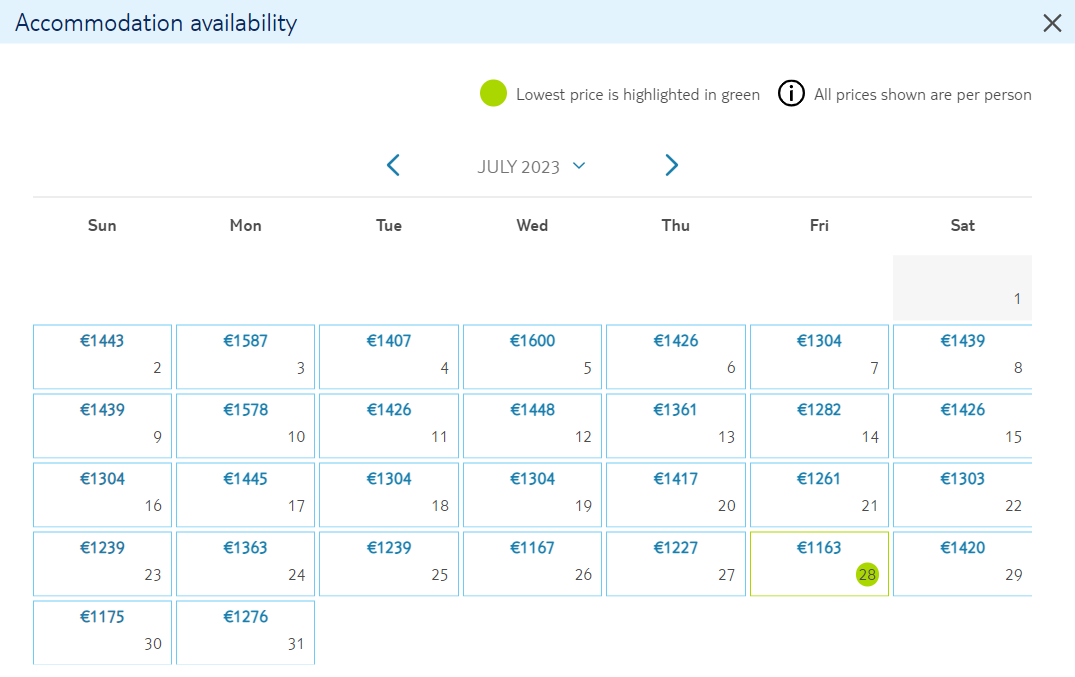Open the JULY 2023 month dropdown
This screenshot has height=677, width=1075.
[x=531, y=167]
